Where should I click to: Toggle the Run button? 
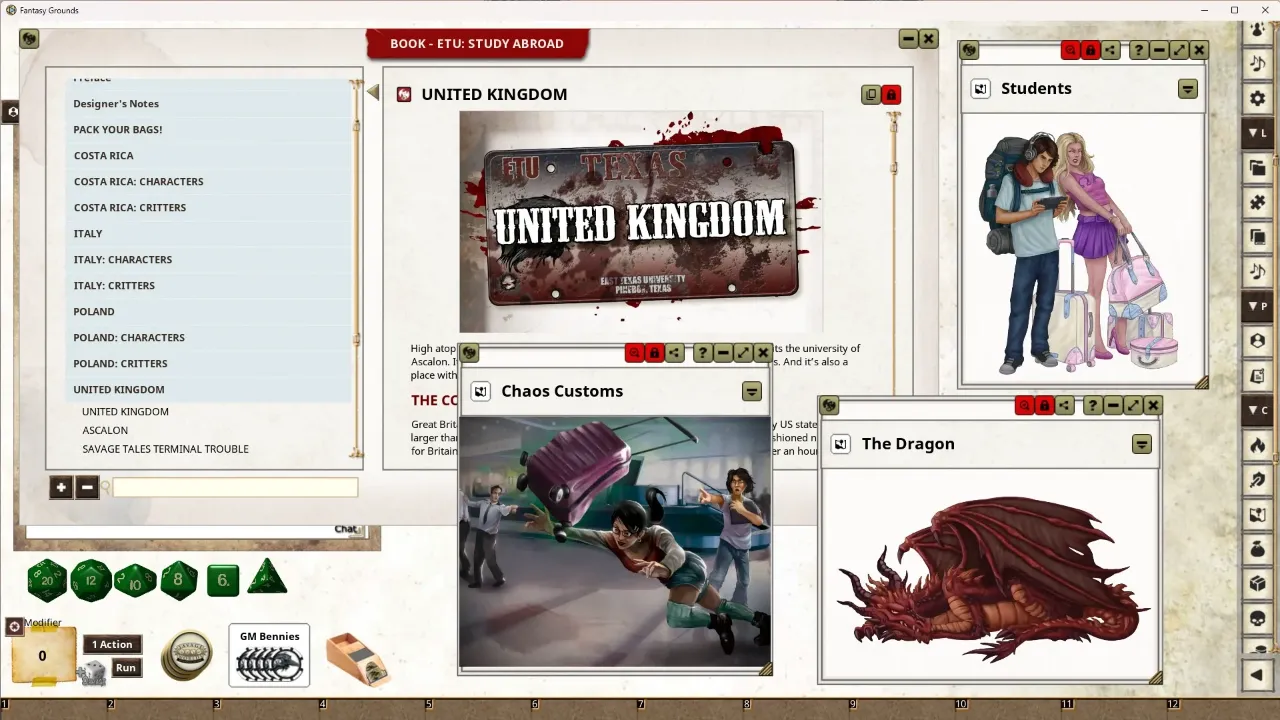pyautogui.click(x=126, y=668)
